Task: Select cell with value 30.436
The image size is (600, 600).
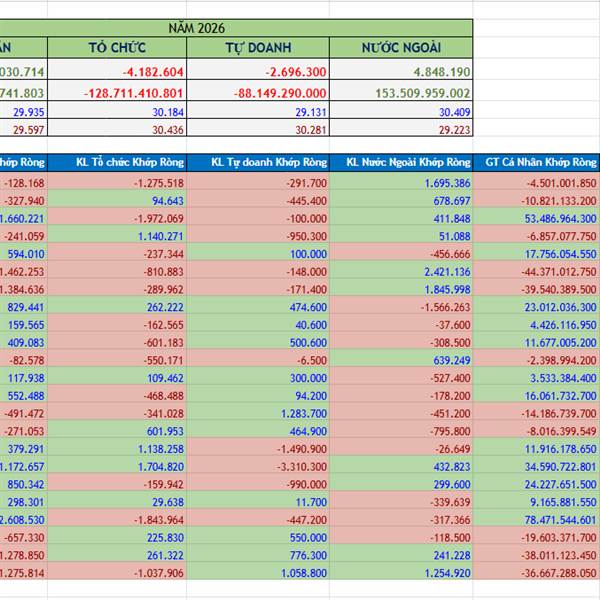Action: pos(117,128)
